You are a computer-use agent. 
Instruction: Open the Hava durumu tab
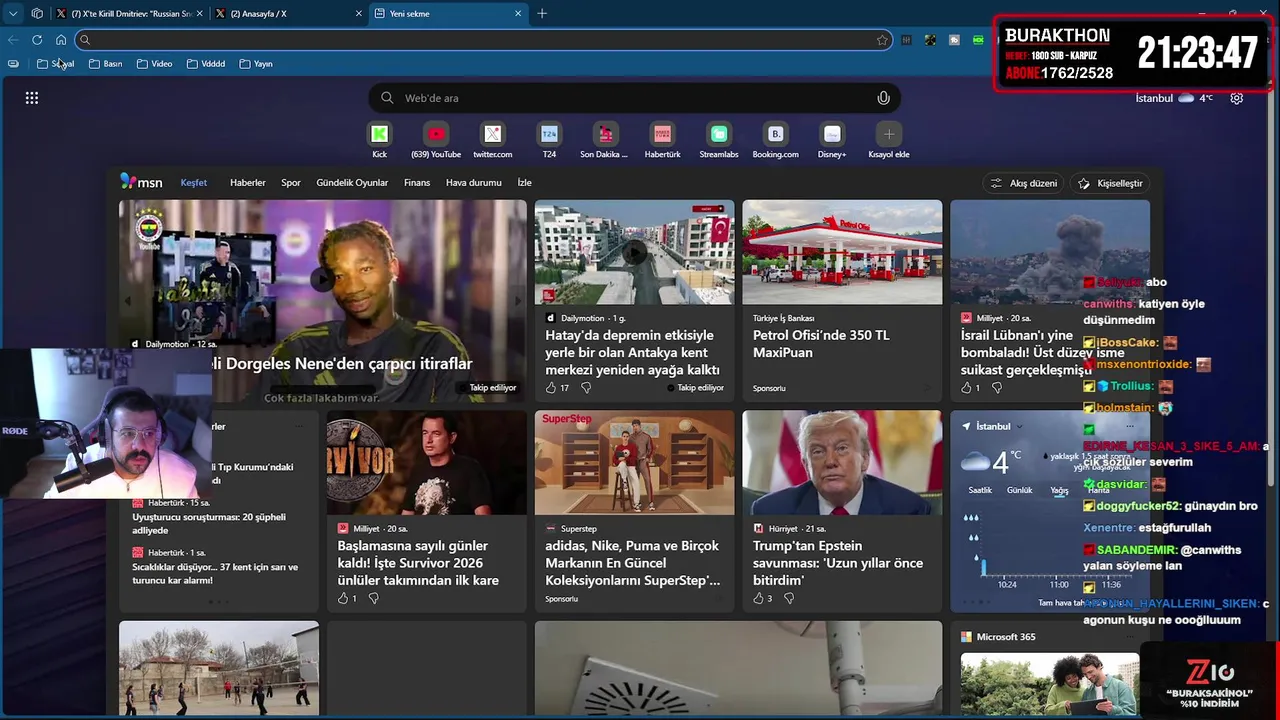point(474,183)
